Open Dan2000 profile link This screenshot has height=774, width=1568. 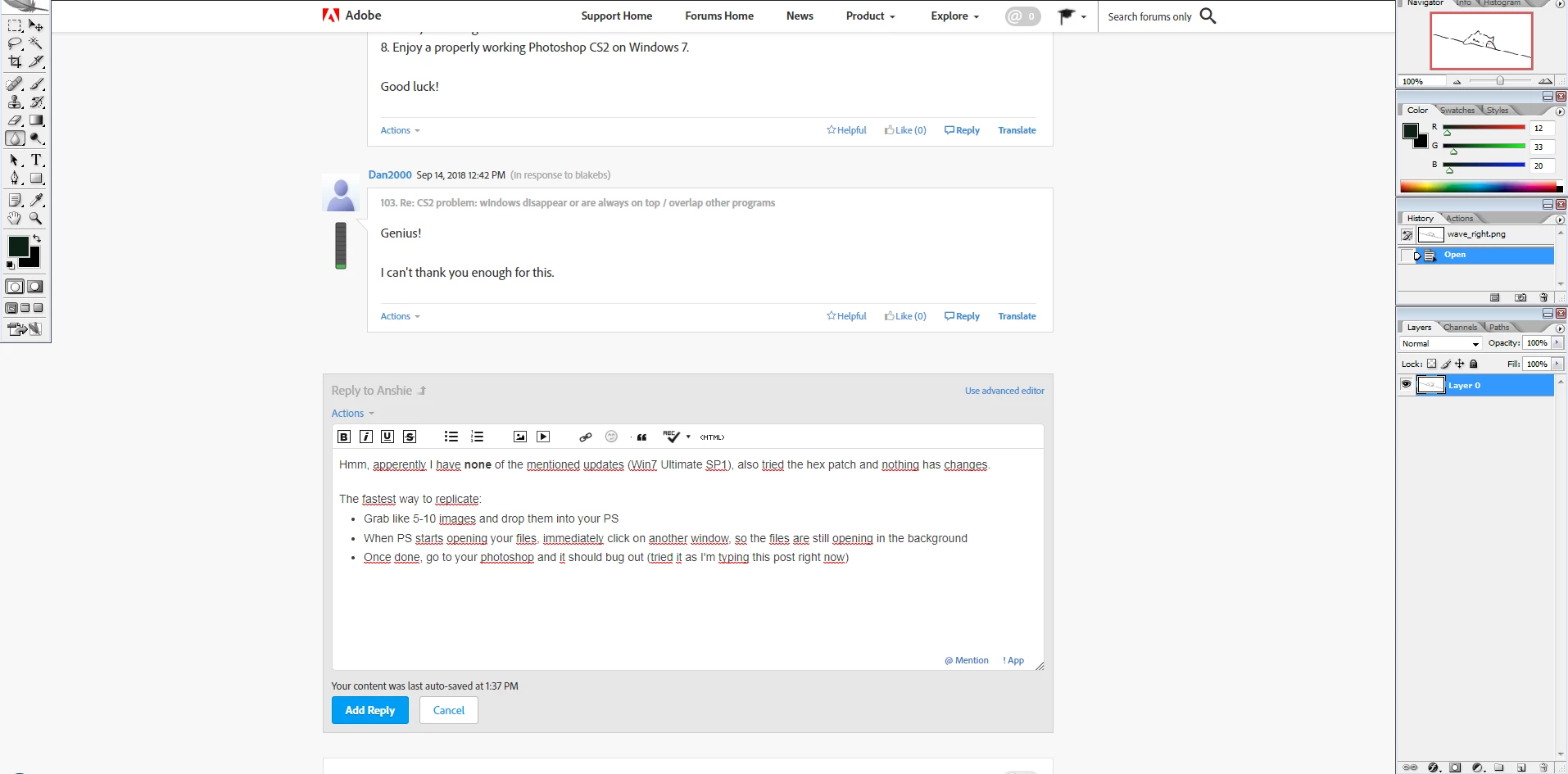pos(390,174)
